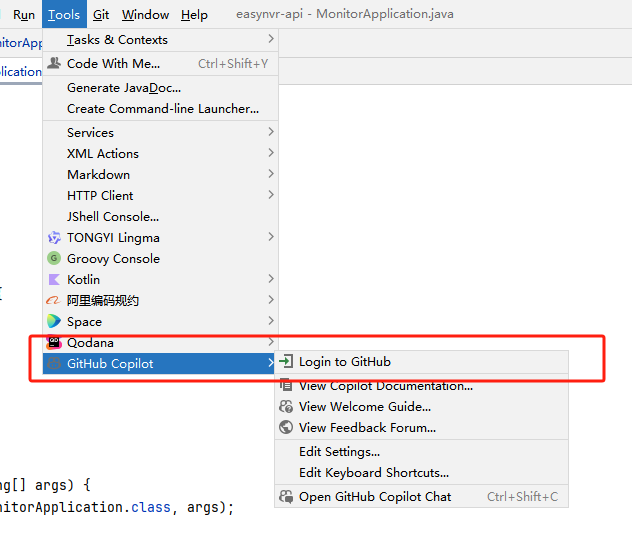Open JShell Console… from Tools menu

pos(160,216)
